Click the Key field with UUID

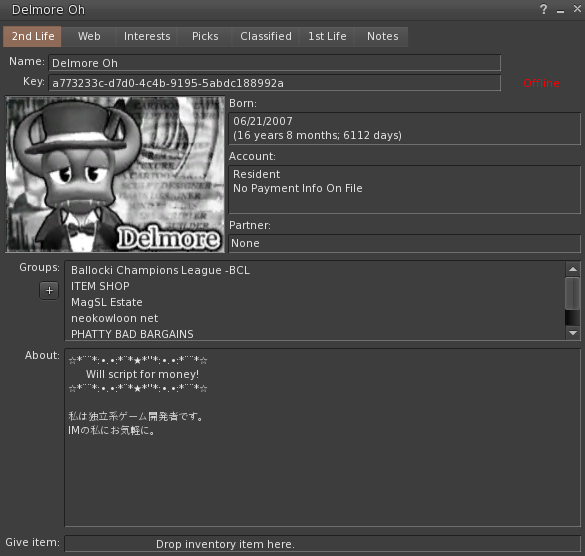275,83
